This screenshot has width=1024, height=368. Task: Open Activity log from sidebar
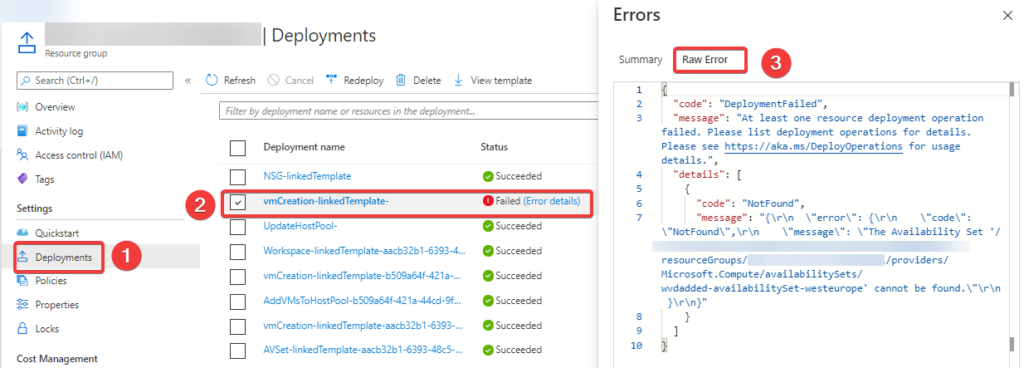pos(59,131)
